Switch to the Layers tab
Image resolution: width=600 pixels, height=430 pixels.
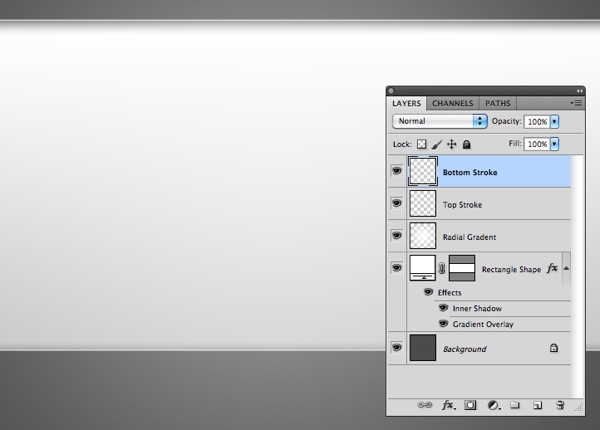[x=406, y=103]
